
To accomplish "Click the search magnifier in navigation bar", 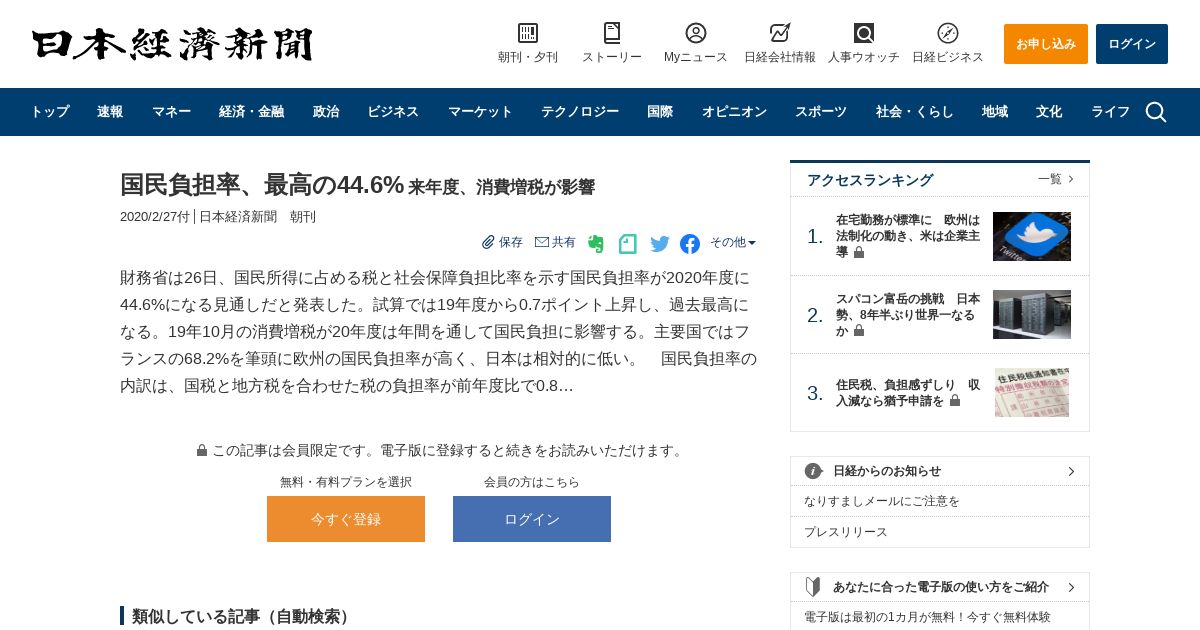I will [1156, 112].
